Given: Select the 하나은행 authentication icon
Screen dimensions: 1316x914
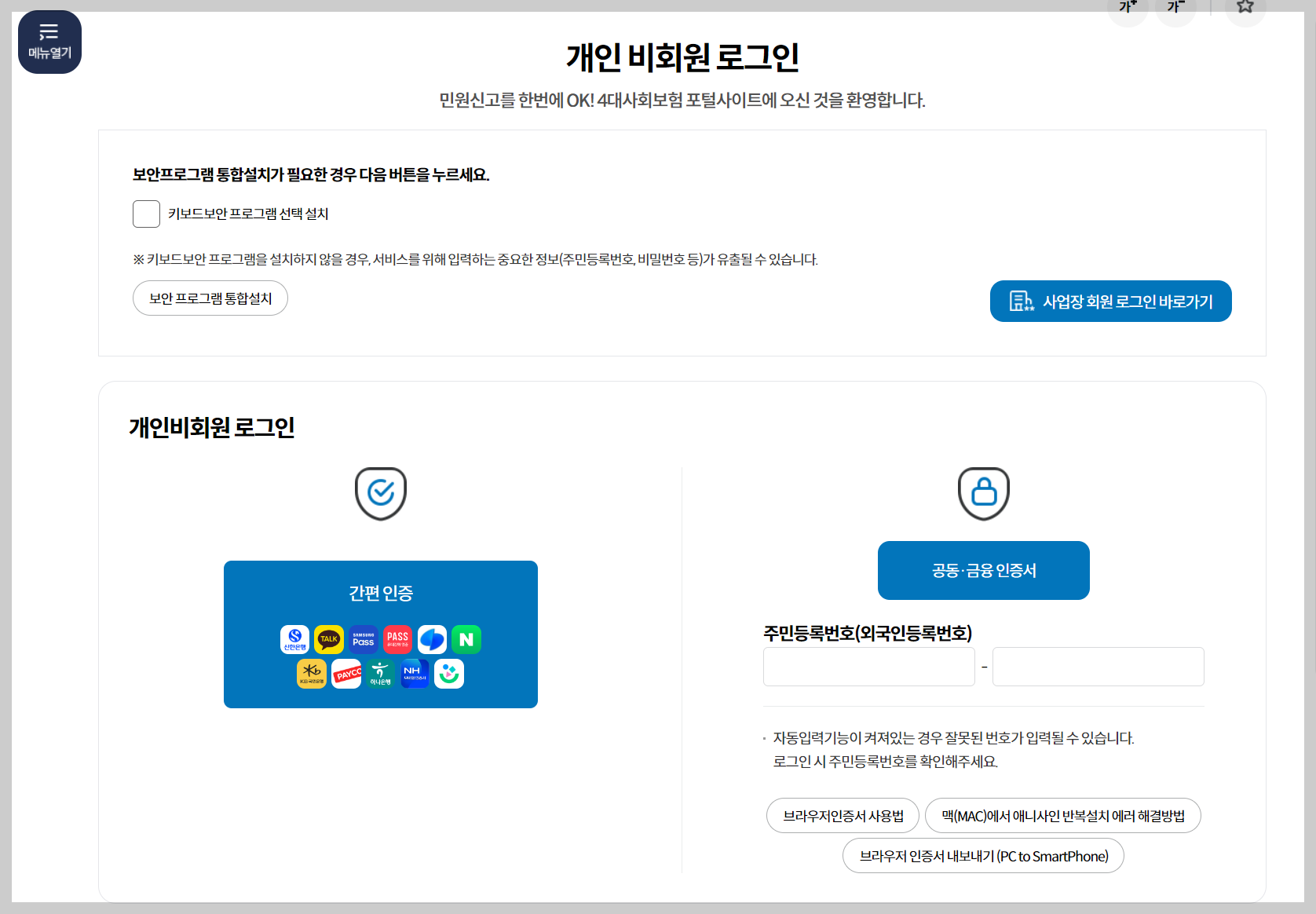Looking at the screenshot, I should [381, 674].
